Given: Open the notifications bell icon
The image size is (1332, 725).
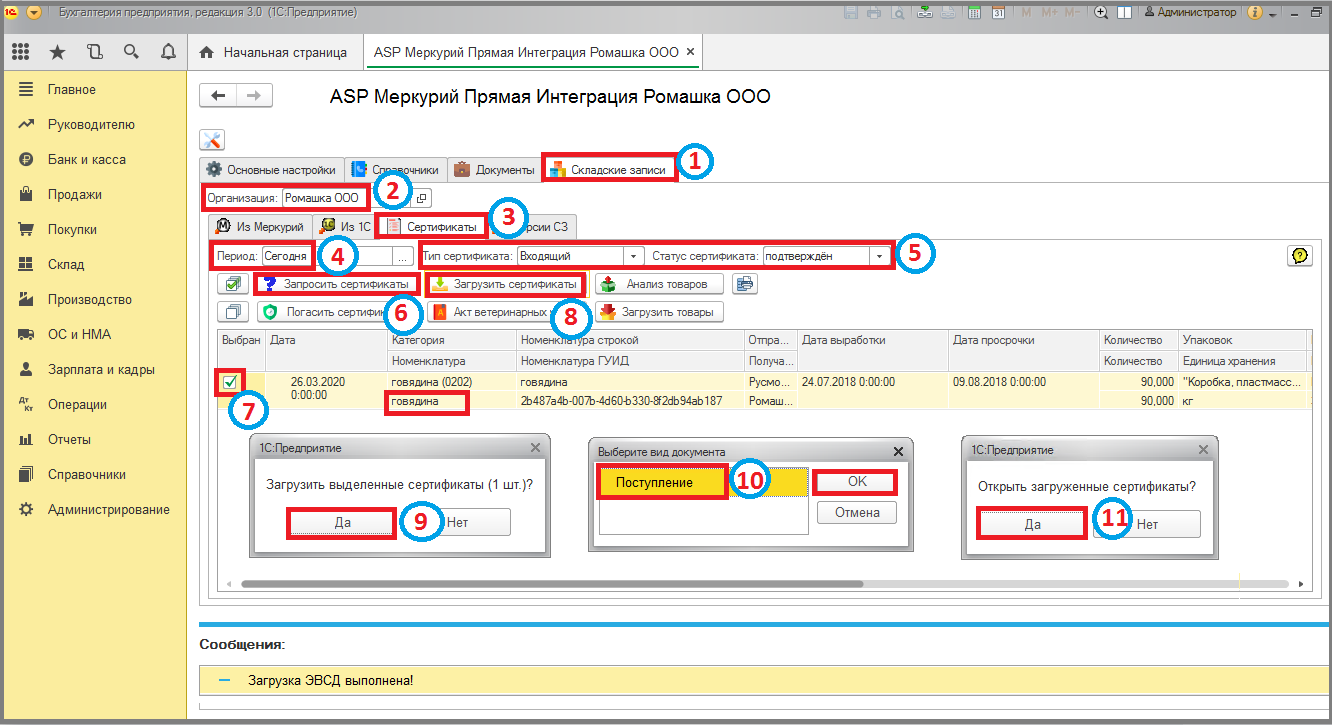Looking at the screenshot, I should click(168, 52).
